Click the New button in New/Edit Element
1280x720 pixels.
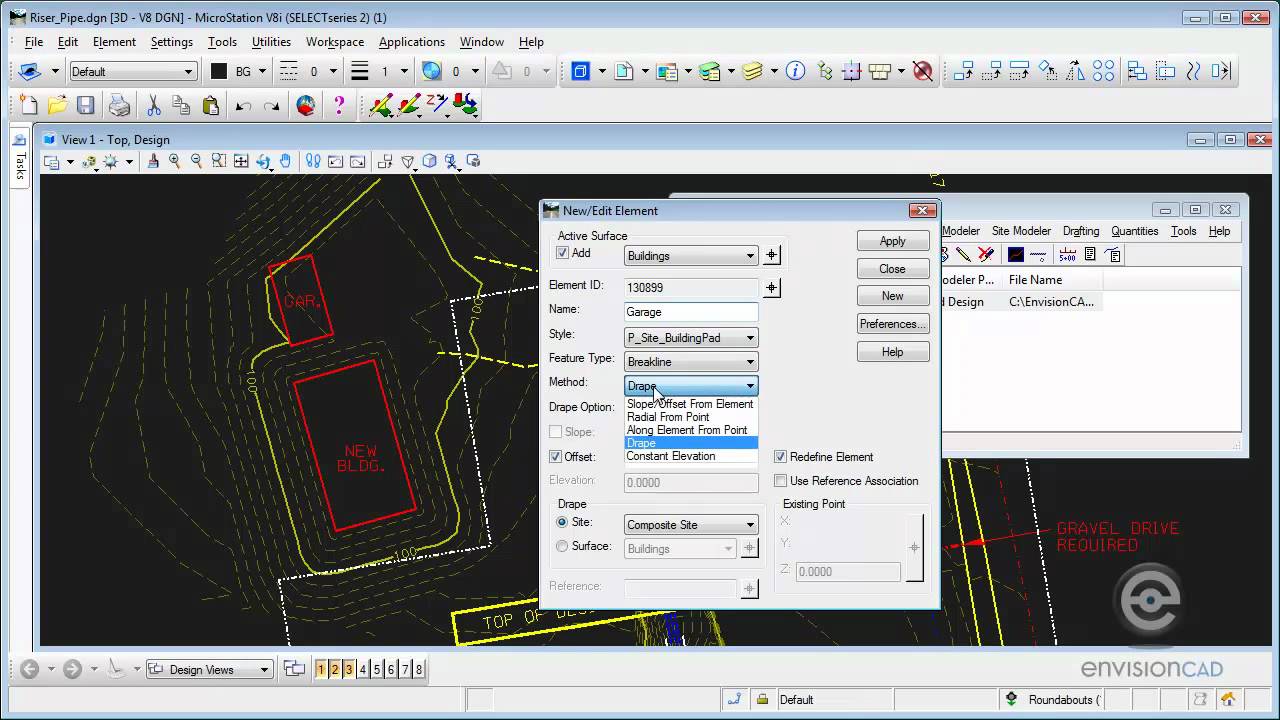892,296
